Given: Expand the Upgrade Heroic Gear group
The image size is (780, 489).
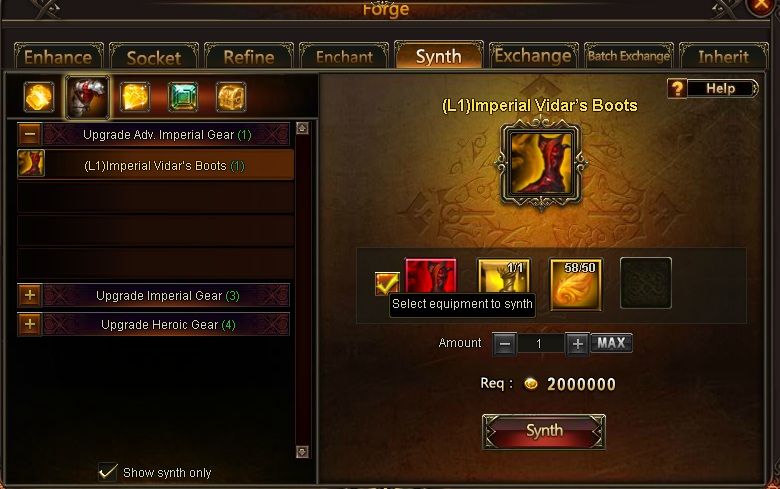Looking at the screenshot, I should pyautogui.click(x=30, y=324).
